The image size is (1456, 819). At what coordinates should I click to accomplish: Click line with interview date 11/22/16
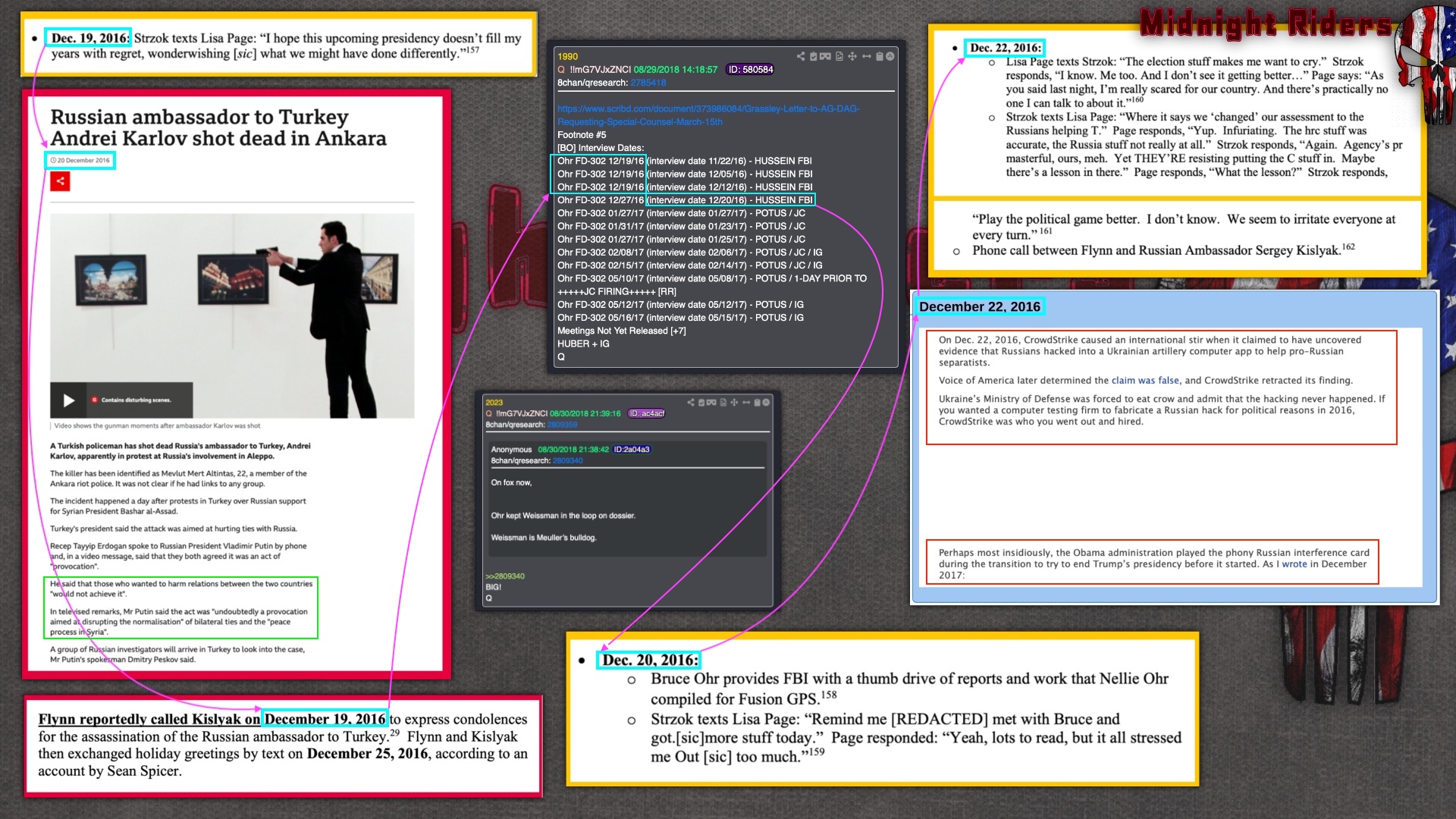pos(685,161)
